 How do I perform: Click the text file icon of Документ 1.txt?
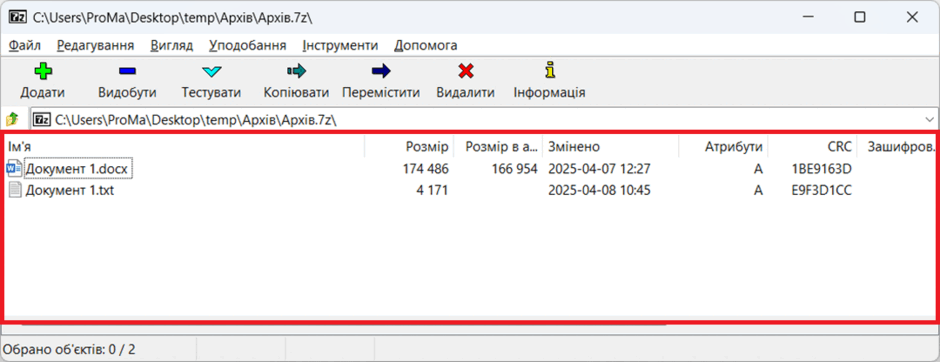pos(16,191)
